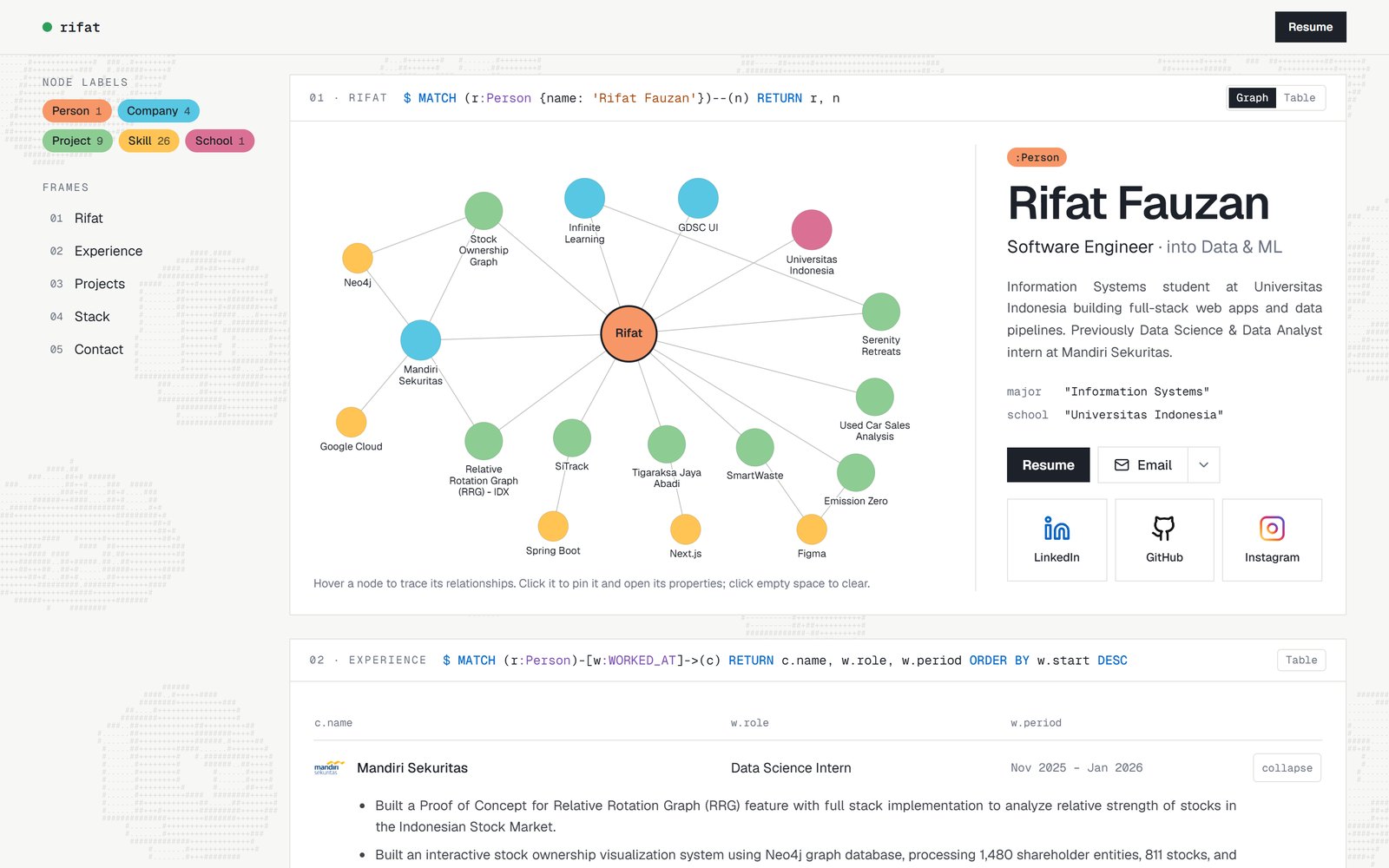Pin the Stock Ownership Graph node

click(x=484, y=211)
